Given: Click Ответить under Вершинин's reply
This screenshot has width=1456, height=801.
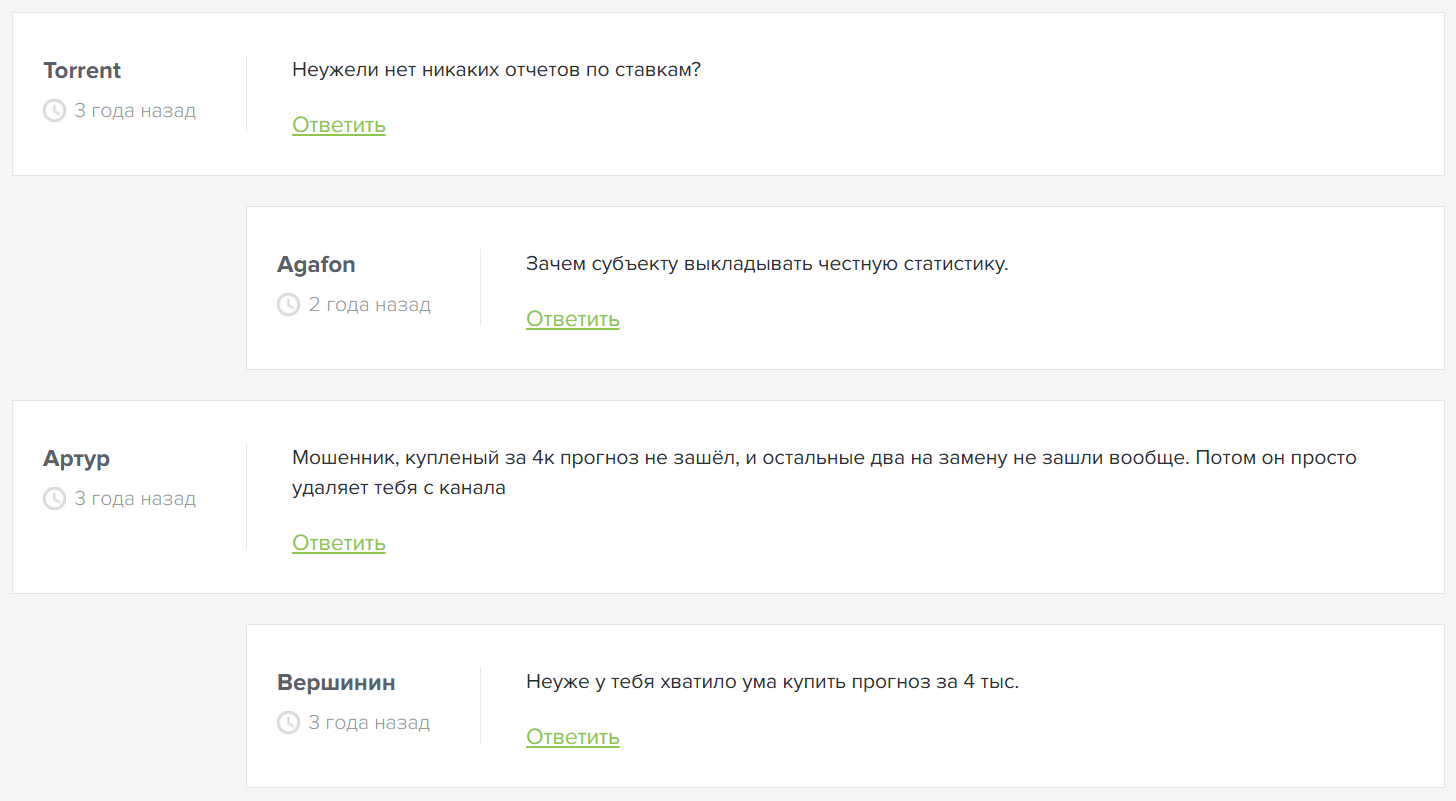Looking at the screenshot, I should click(x=573, y=737).
